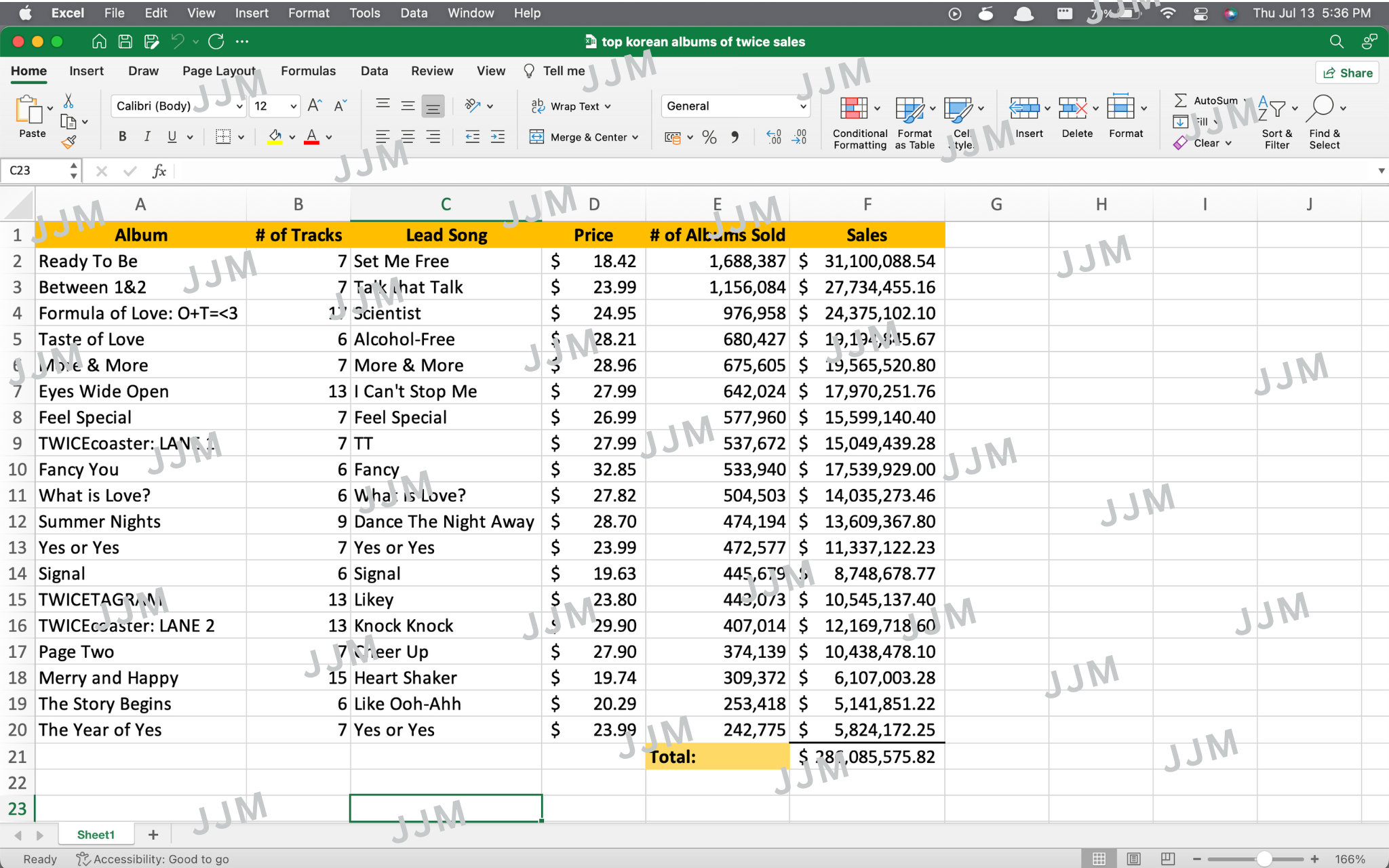This screenshot has height=868, width=1389.
Task: Click the Share button
Action: [1348, 73]
